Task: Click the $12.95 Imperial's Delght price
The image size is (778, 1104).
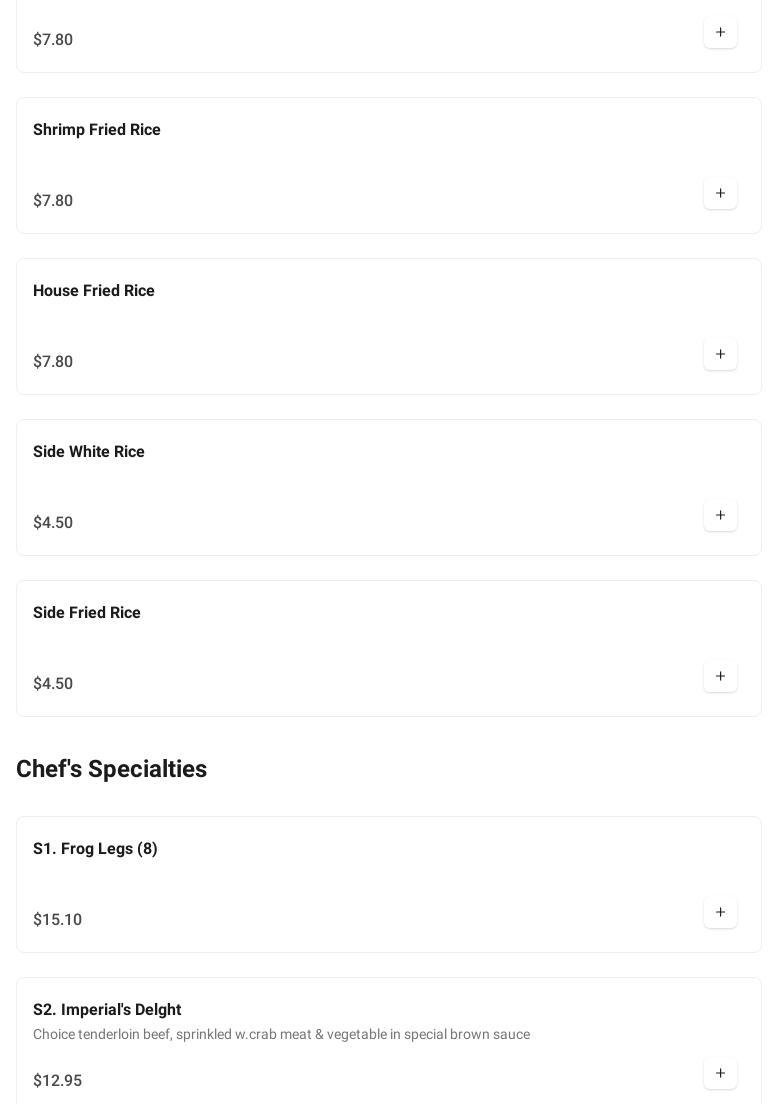Action: (x=58, y=1081)
